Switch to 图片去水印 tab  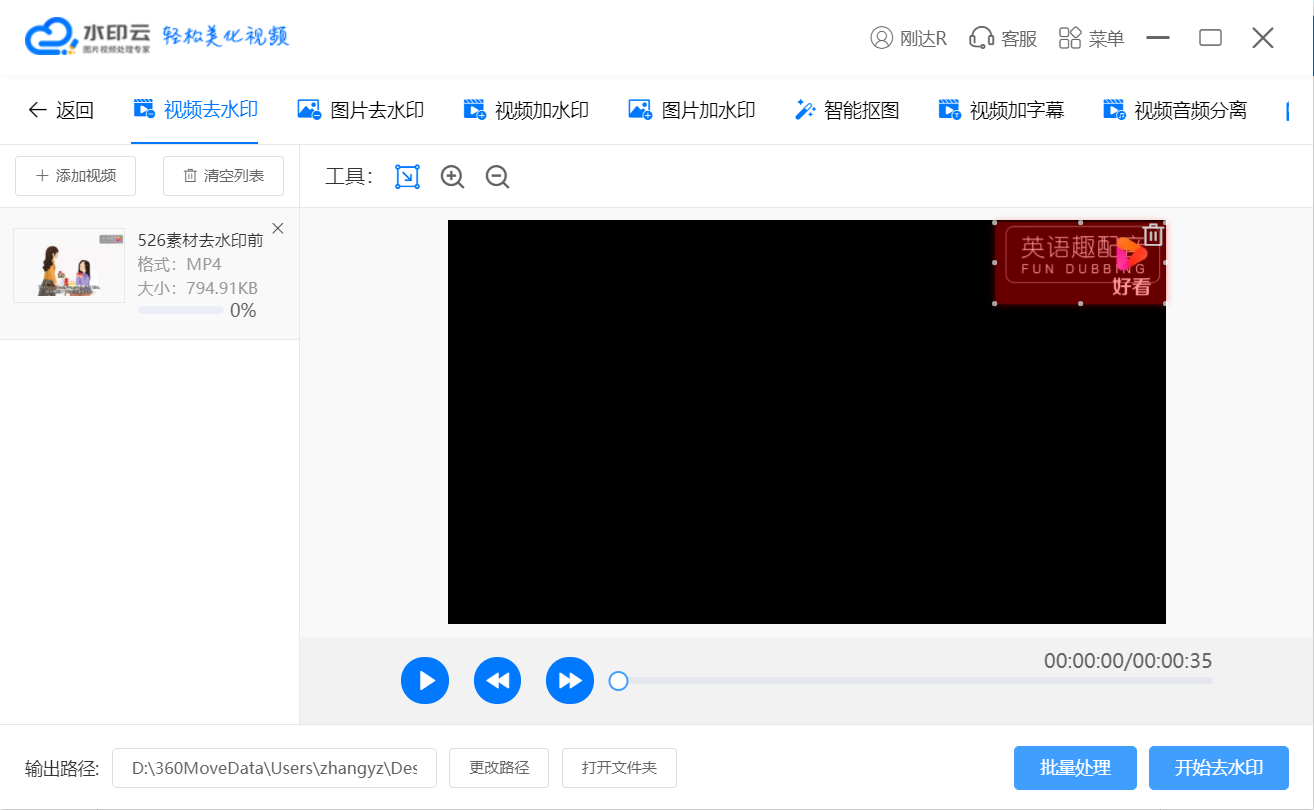[361, 110]
